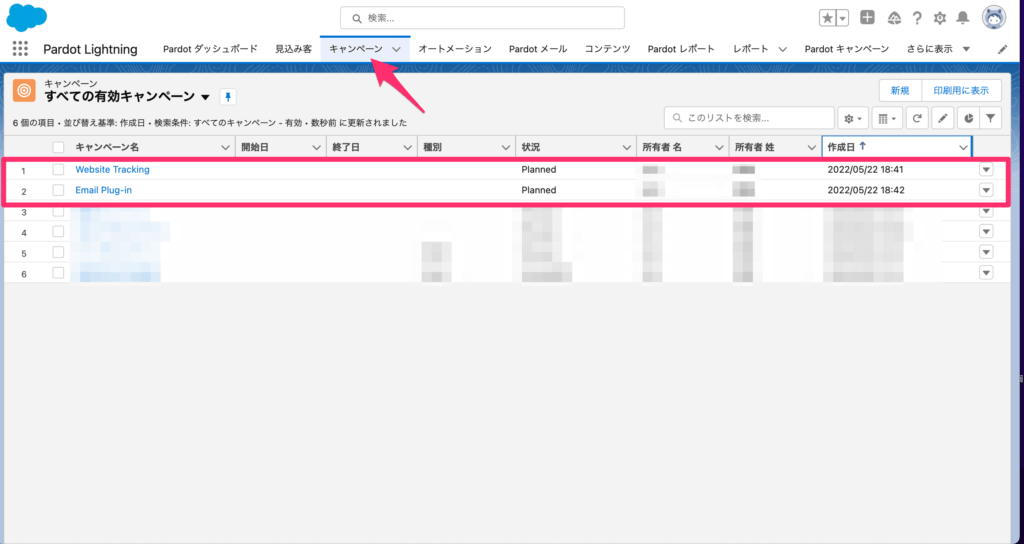Expand the レポート tab chevron
This screenshot has height=544, width=1024.
click(x=782, y=50)
